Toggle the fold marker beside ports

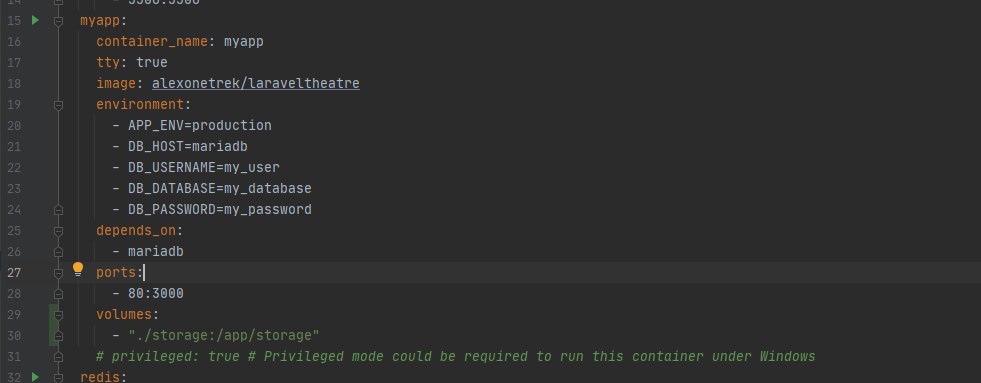point(58,273)
